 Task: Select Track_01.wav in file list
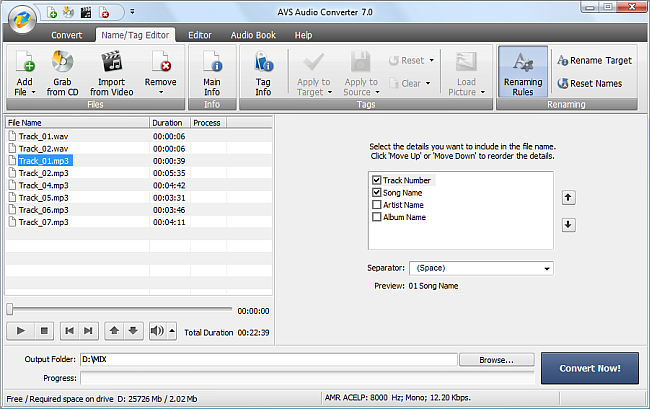tap(44, 136)
